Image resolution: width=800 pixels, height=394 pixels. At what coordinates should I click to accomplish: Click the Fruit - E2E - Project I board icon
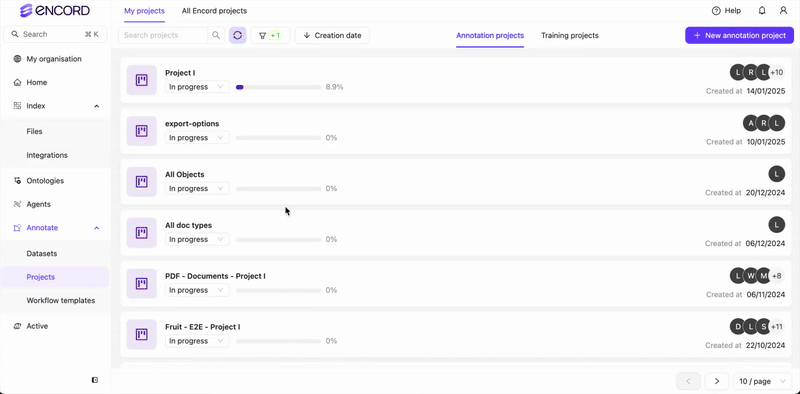point(141,334)
